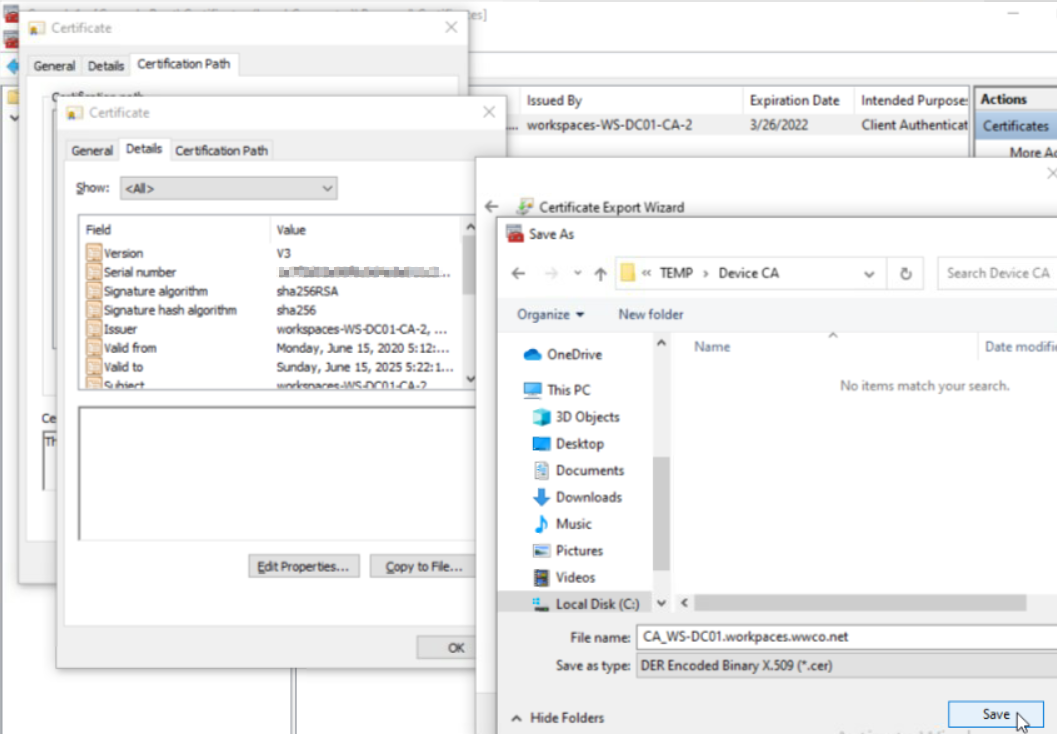Go back in Save As dialog
The height and width of the screenshot is (734, 1057).
coord(518,273)
